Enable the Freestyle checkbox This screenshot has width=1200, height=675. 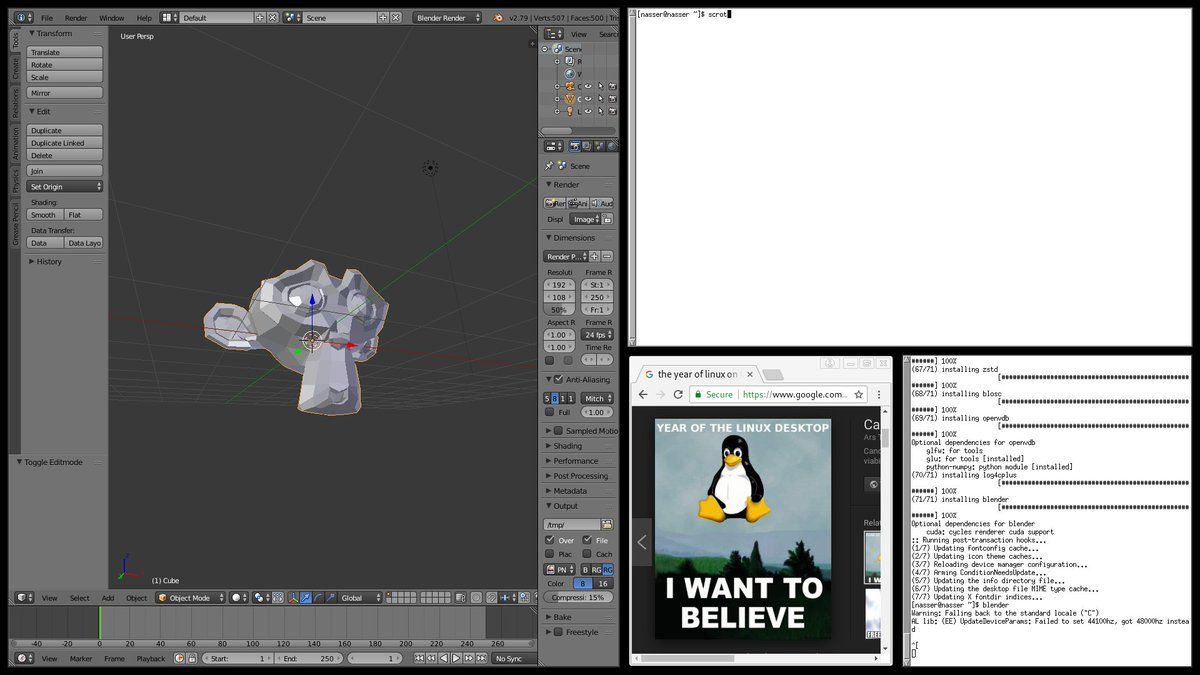click(x=558, y=632)
